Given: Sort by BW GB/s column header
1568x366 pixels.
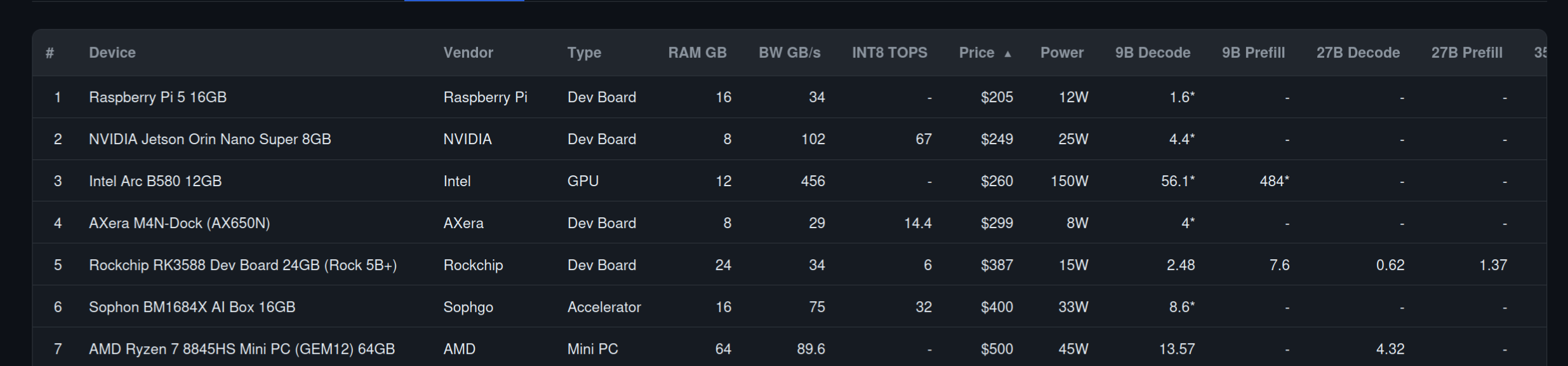Looking at the screenshot, I should (789, 53).
